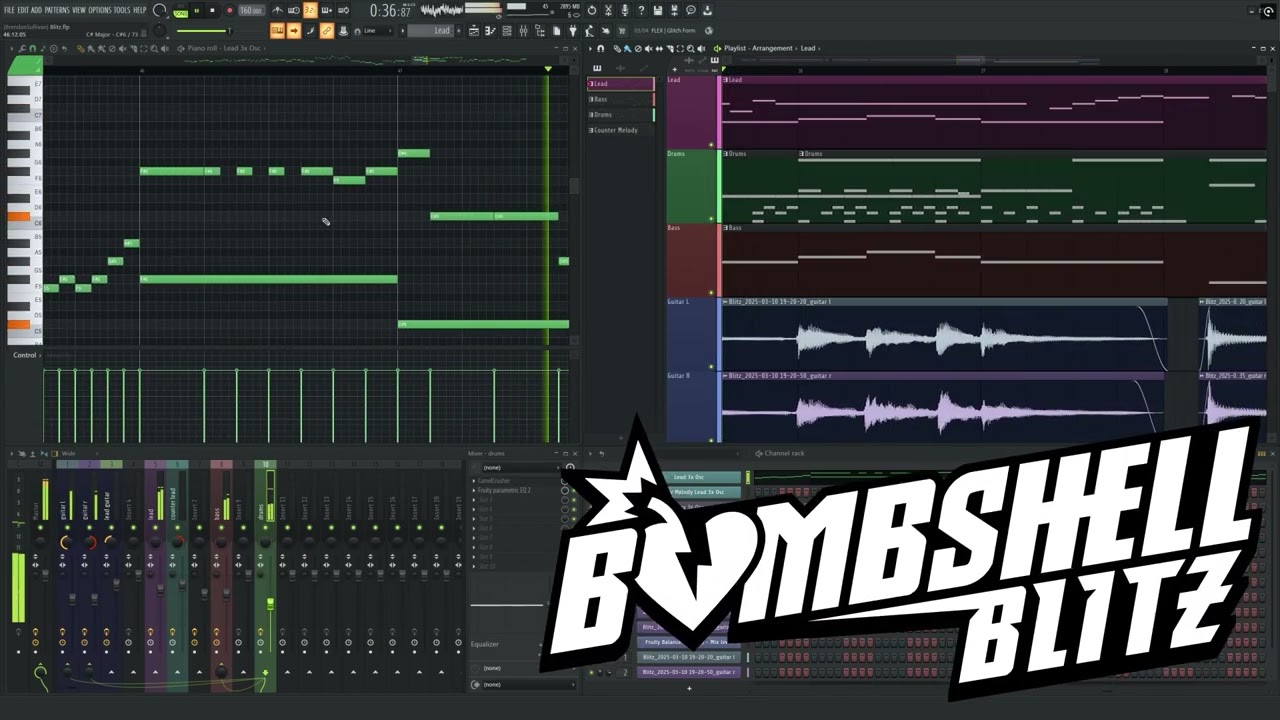The width and height of the screenshot is (1280, 720).
Task: Toggle loop recording icon in top toolbar
Action: [x=343, y=10]
